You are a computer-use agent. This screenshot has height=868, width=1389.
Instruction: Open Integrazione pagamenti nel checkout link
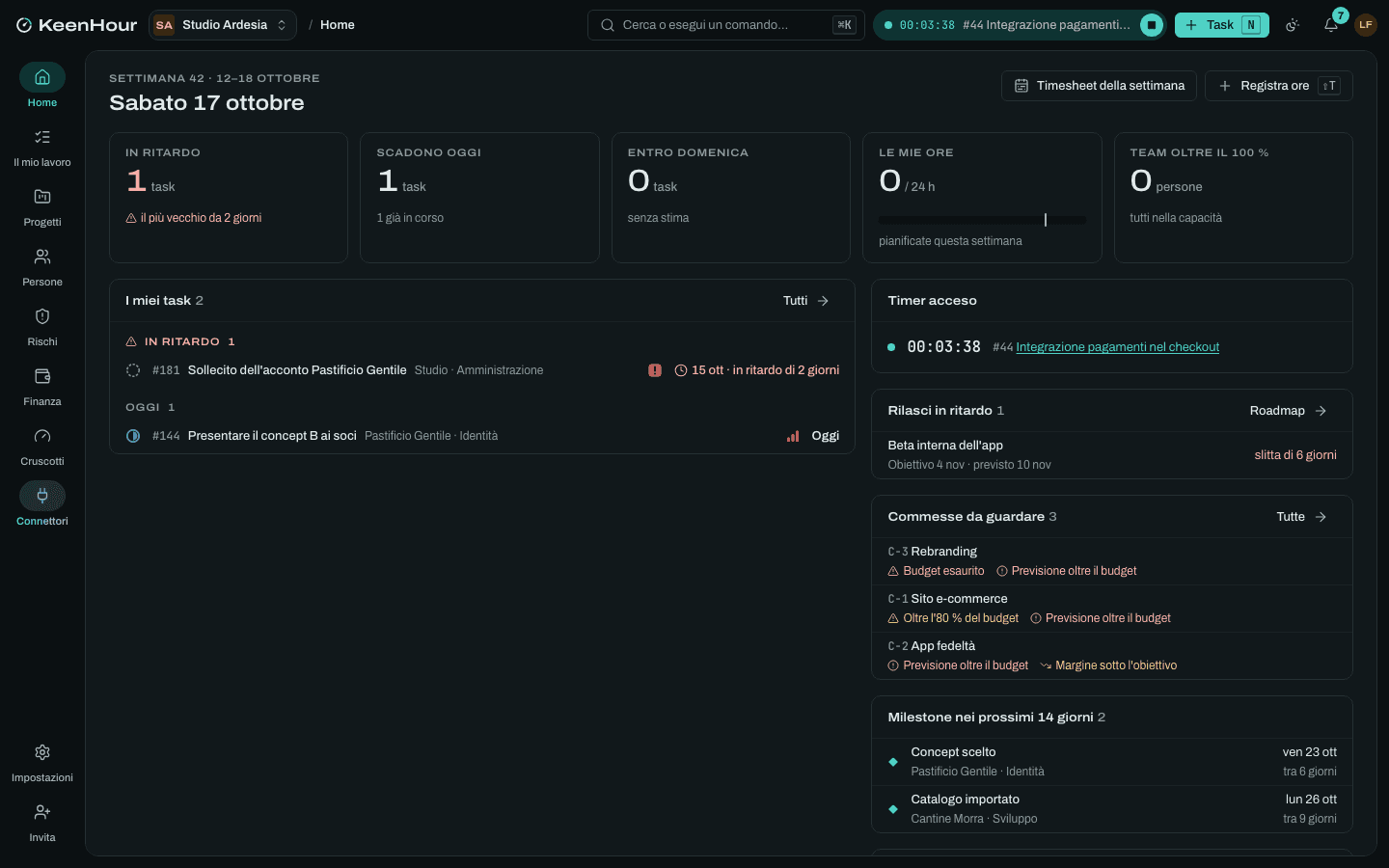(1117, 347)
